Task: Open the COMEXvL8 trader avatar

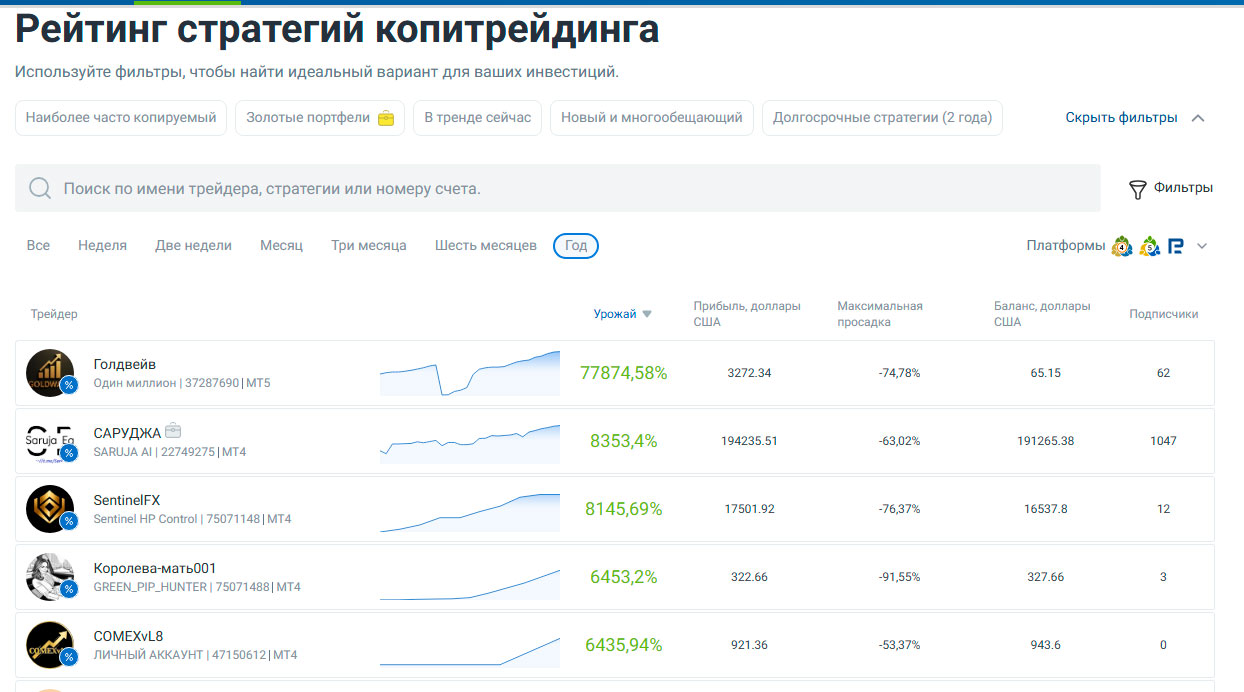Action: (50, 645)
